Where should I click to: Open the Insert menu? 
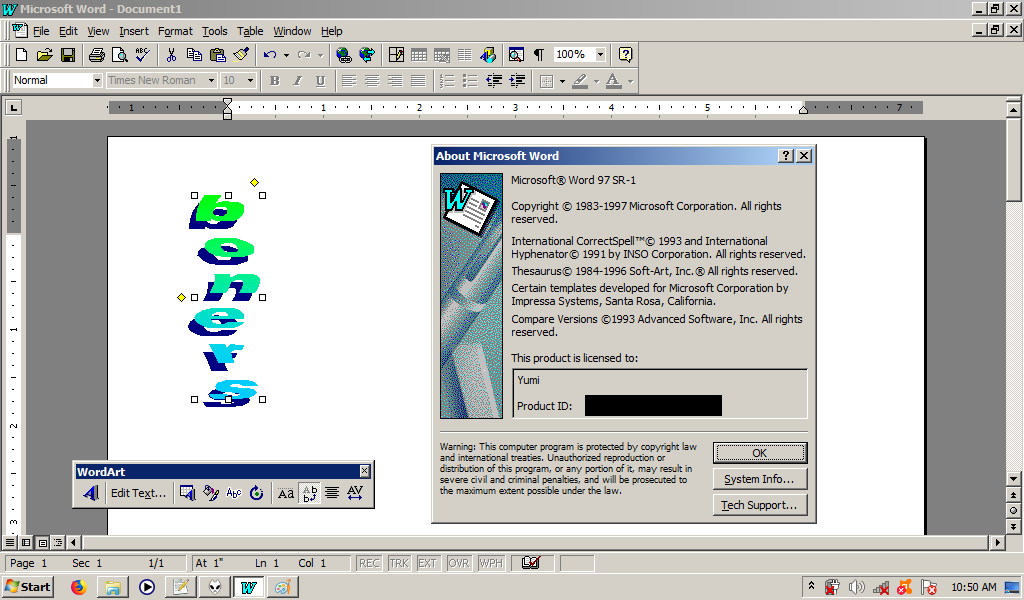[134, 31]
